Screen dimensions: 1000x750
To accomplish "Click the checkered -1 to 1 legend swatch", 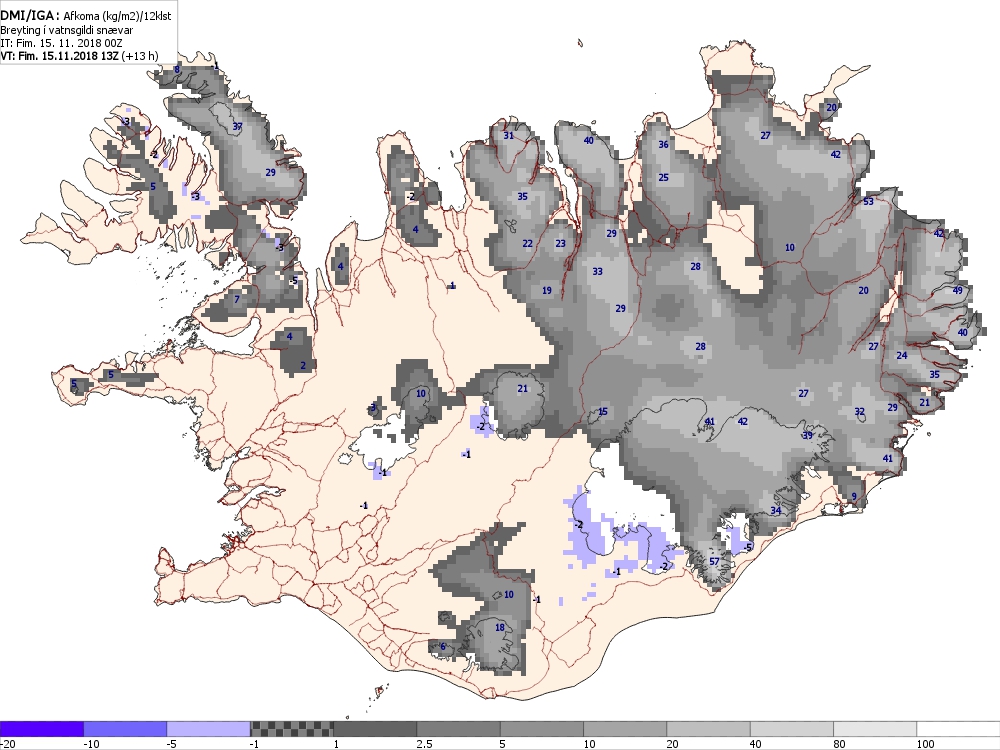I will 291,728.
